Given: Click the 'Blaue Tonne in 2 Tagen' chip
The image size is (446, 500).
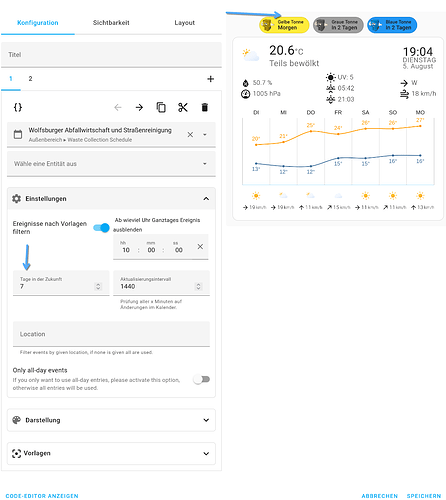Looking at the screenshot, I should [392, 25].
